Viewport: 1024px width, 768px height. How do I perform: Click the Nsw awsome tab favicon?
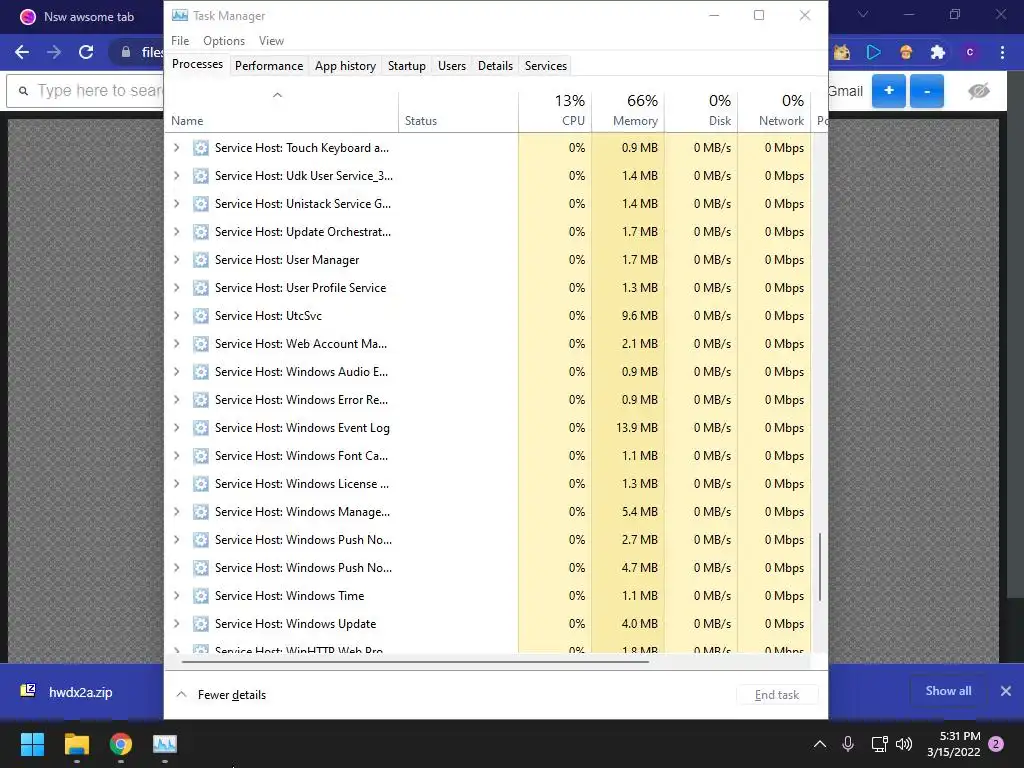tap(27, 16)
